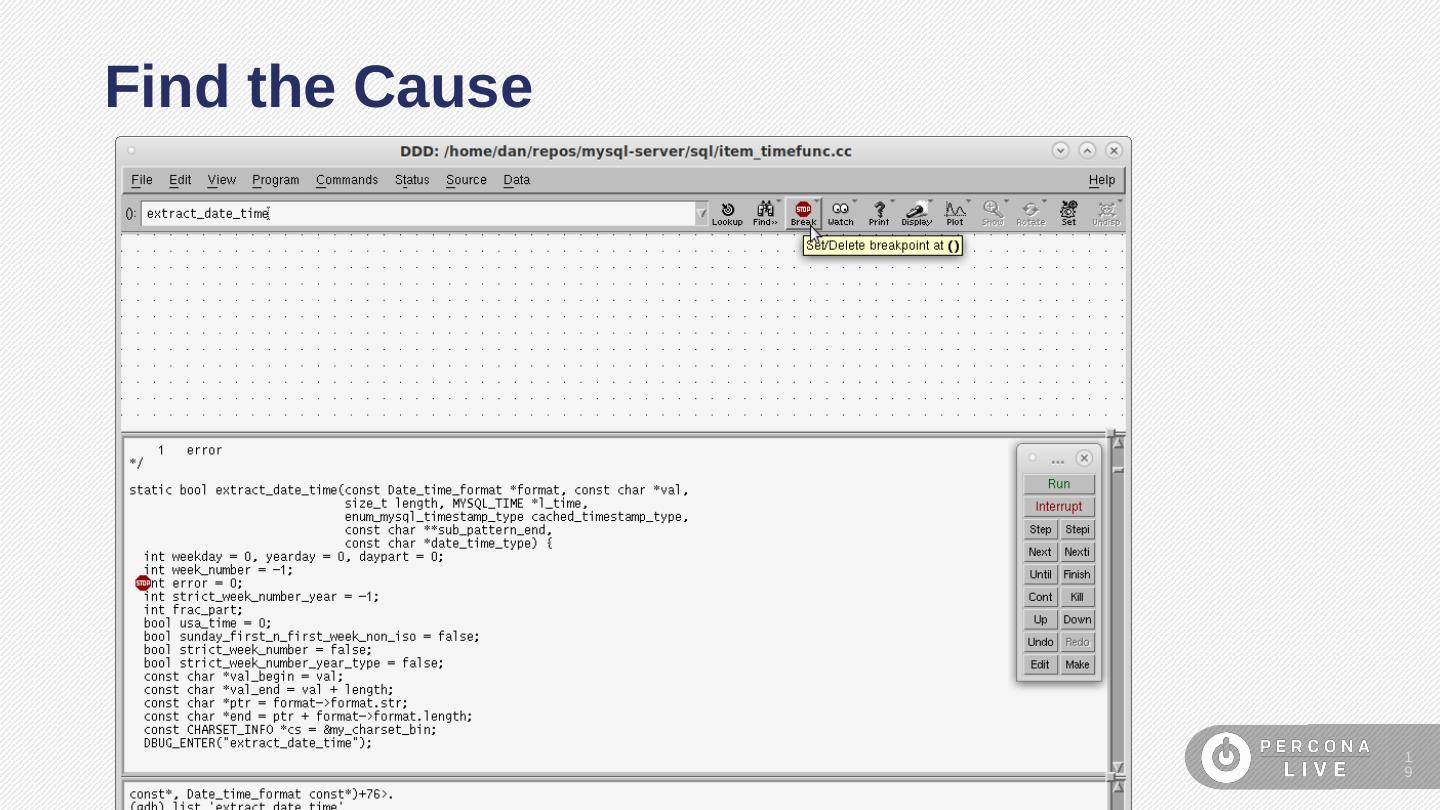
Task: Click the Interrupt button
Action: pos(1059,507)
